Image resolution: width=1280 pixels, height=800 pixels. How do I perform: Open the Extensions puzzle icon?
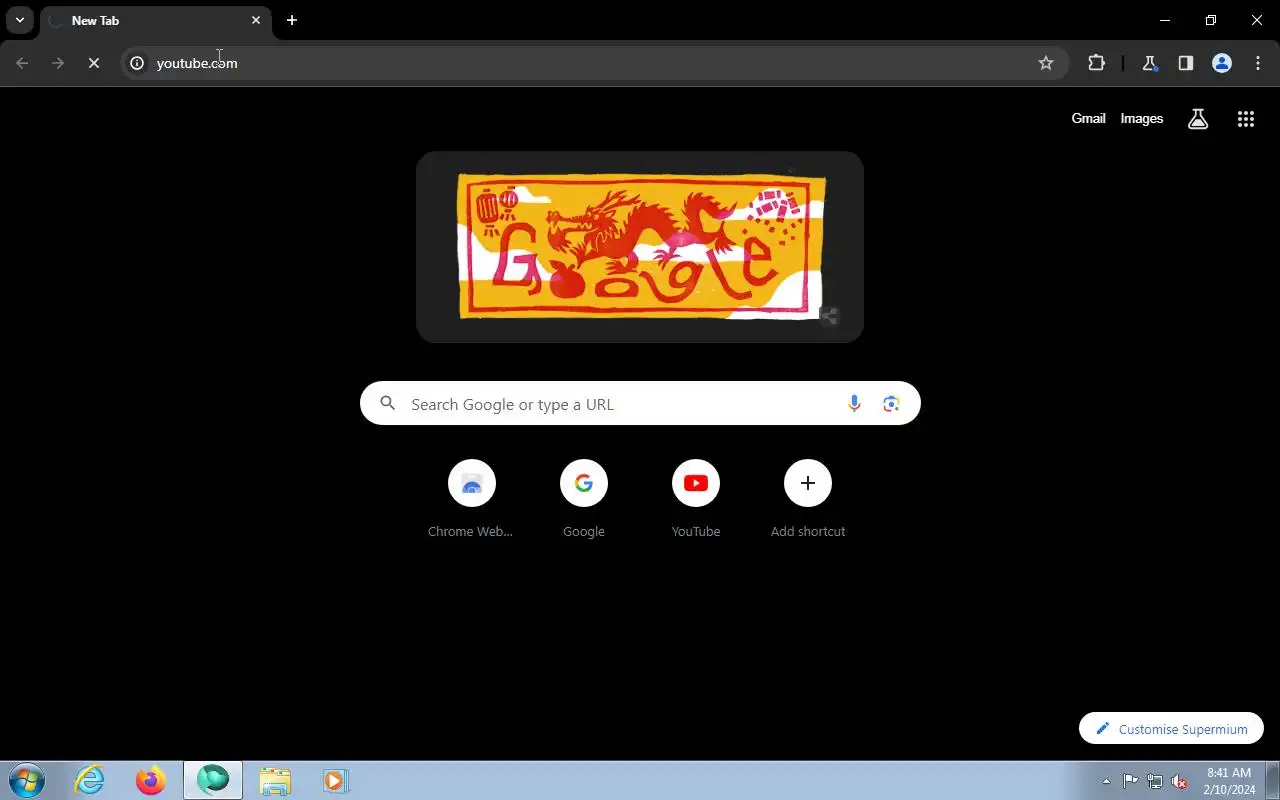point(1097,63)
